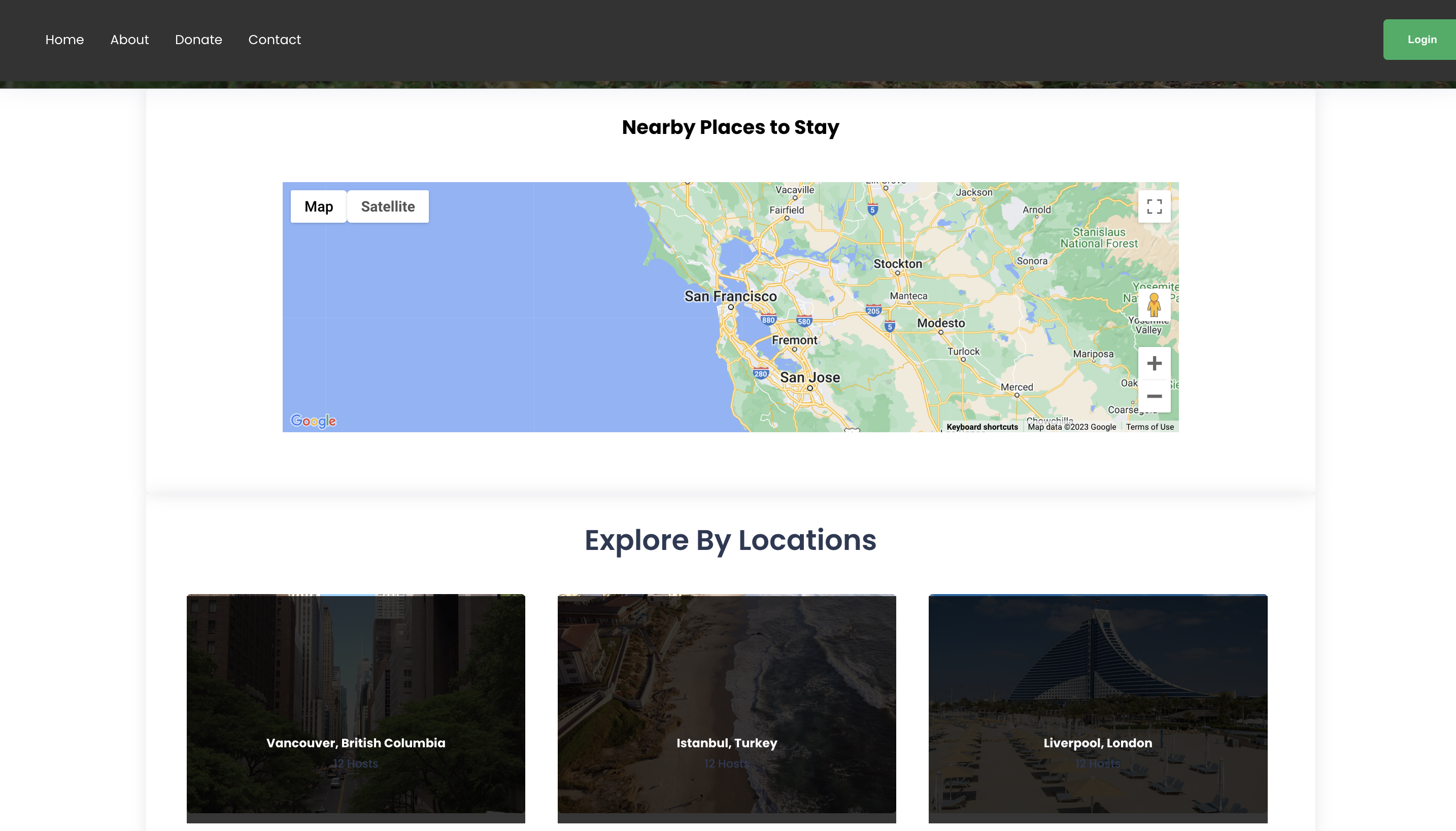Click Stockton city label on map

click(x=897, y=264)
